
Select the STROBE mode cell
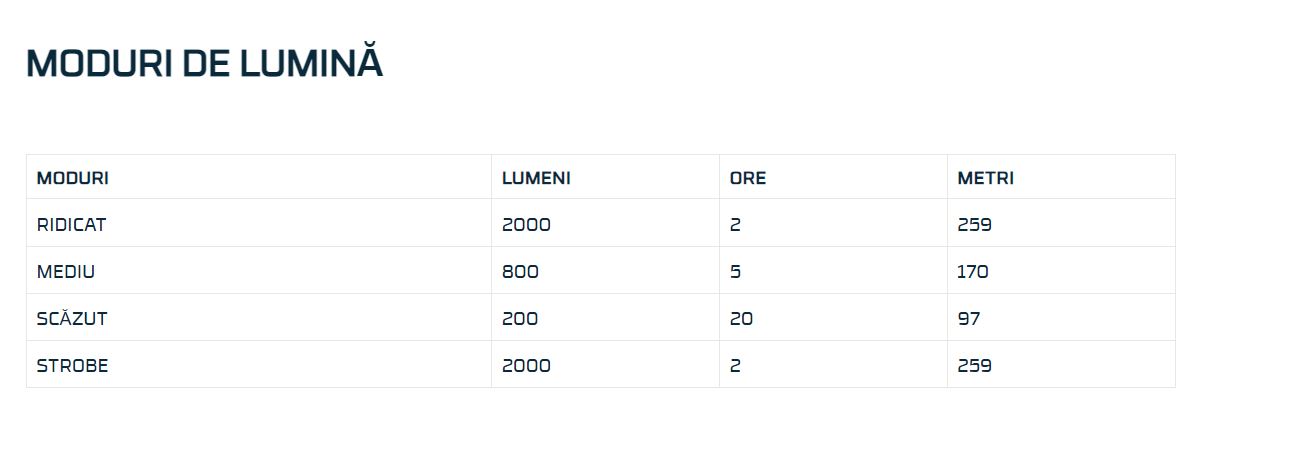72,366
